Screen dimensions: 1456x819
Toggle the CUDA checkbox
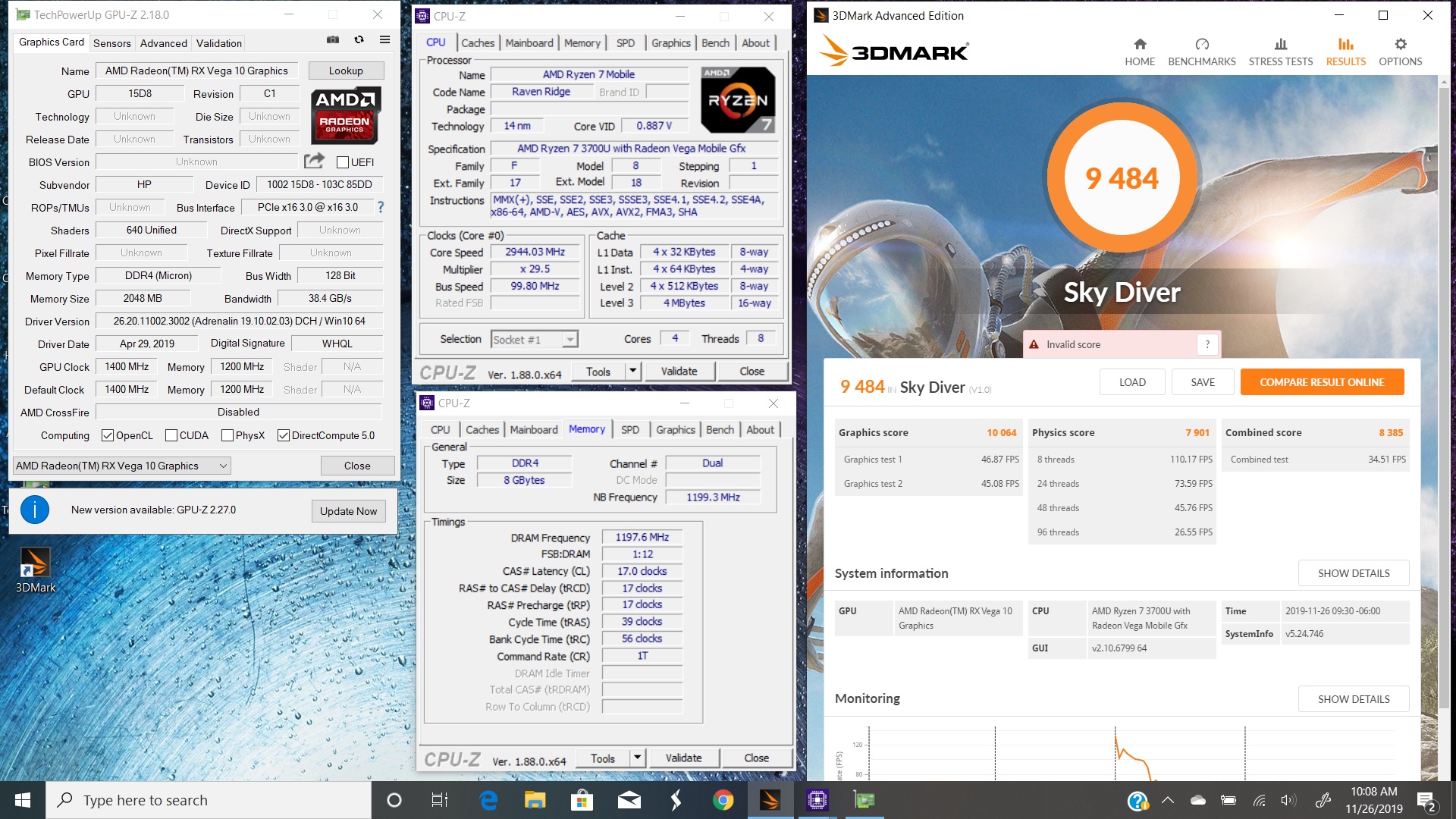tap(171, 435)
